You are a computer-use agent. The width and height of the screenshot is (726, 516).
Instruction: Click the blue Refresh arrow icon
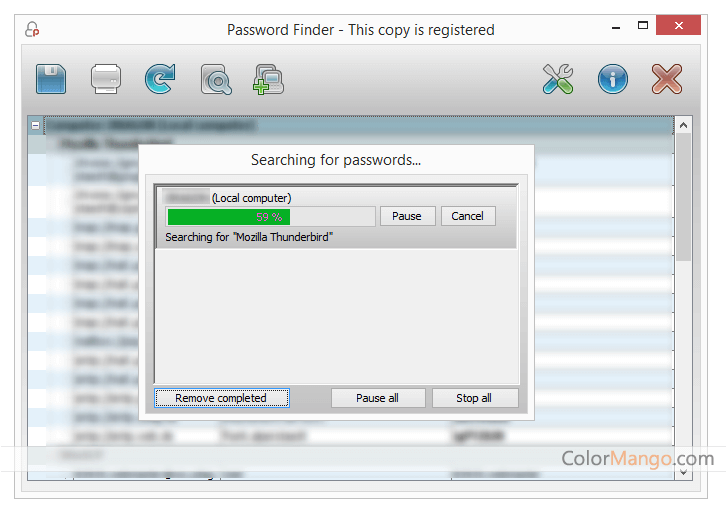pyautogui.click(x=160, y=79)
